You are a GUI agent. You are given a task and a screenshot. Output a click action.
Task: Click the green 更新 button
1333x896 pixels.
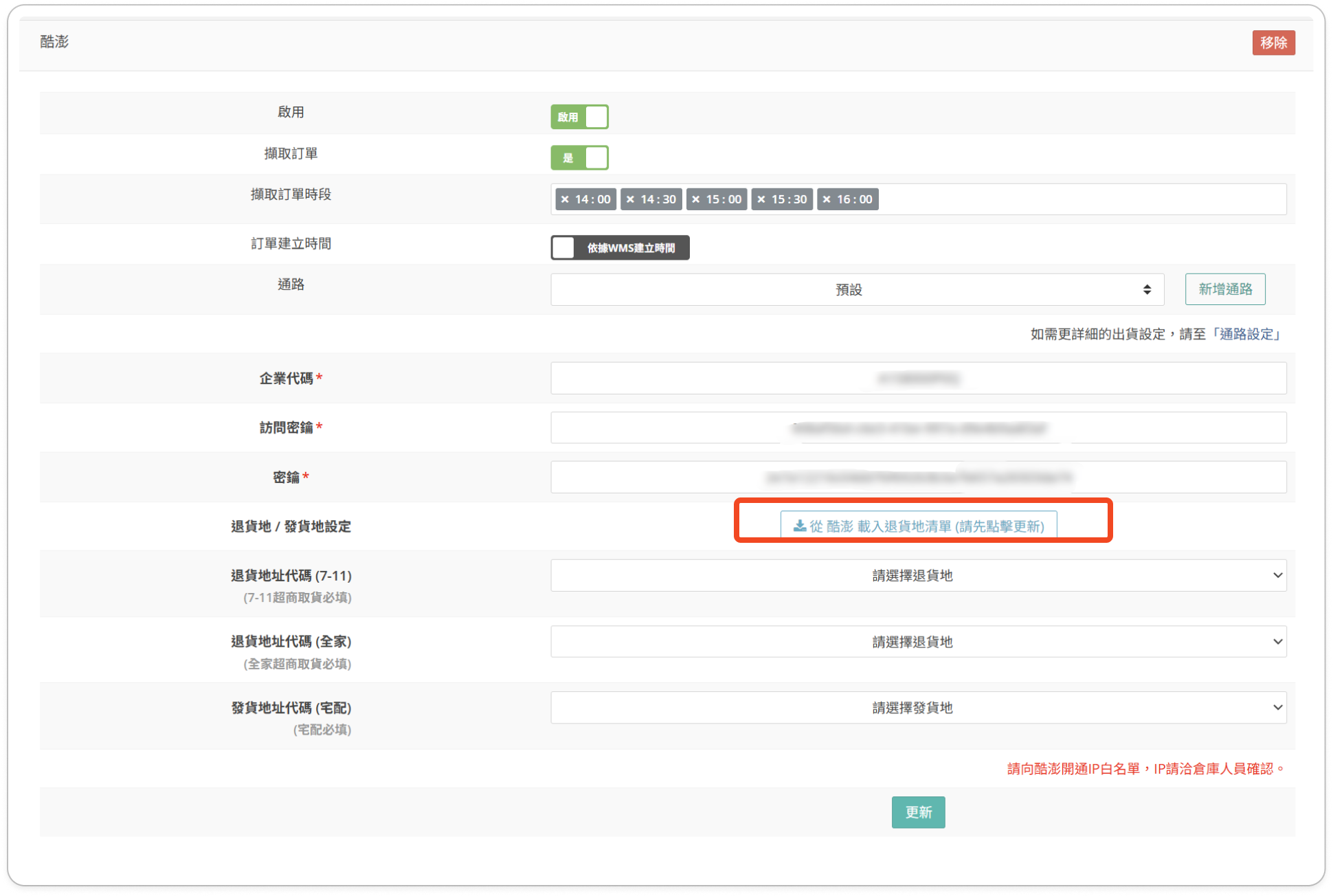click(918, 812)
